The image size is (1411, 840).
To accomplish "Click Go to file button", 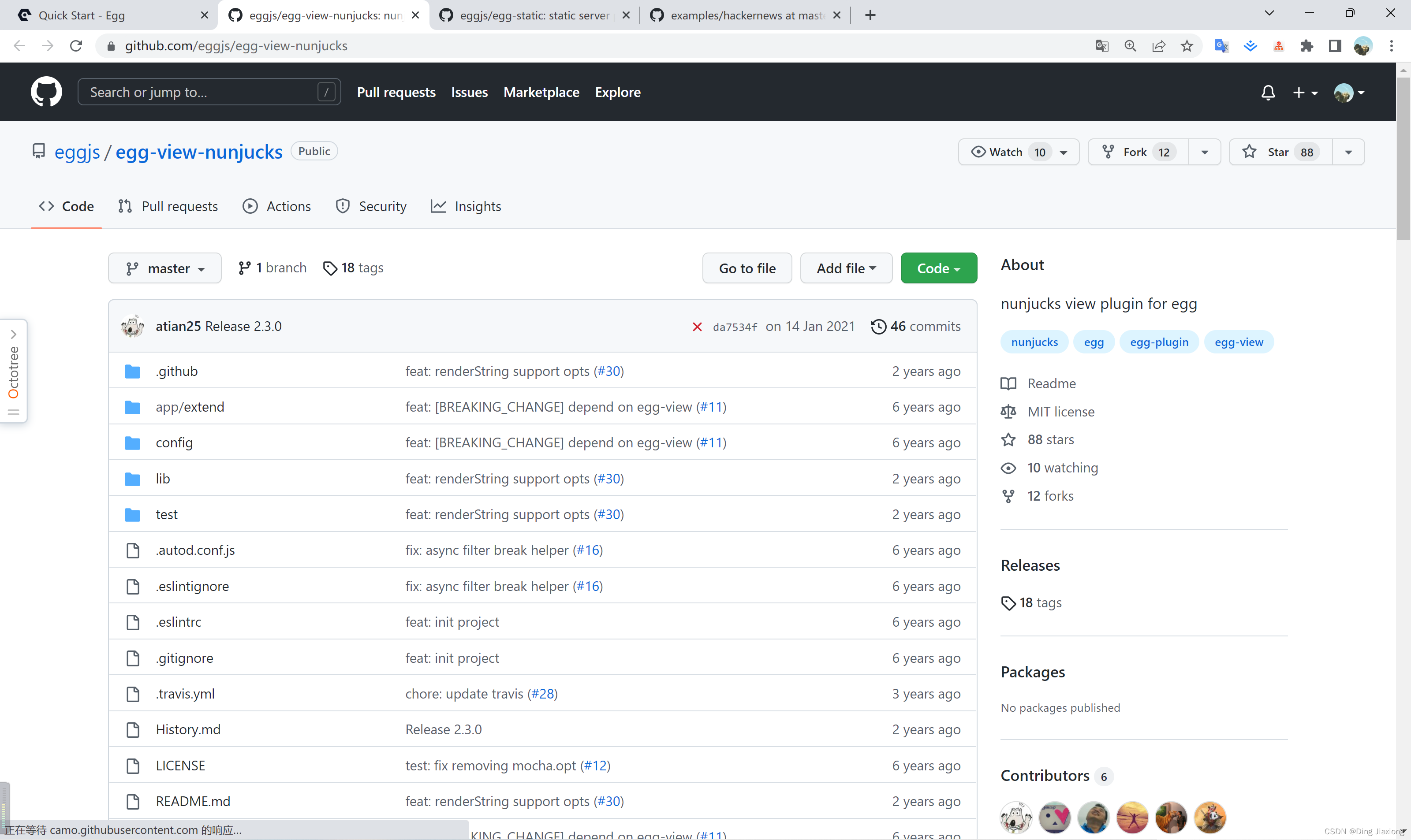I will click(747, 268).
